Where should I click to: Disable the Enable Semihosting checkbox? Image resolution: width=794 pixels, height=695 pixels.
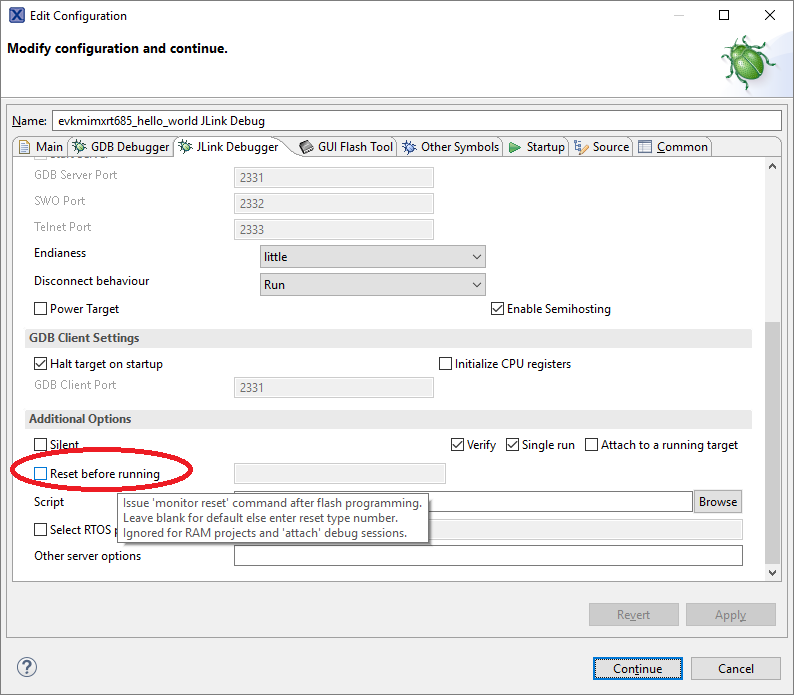497,309
